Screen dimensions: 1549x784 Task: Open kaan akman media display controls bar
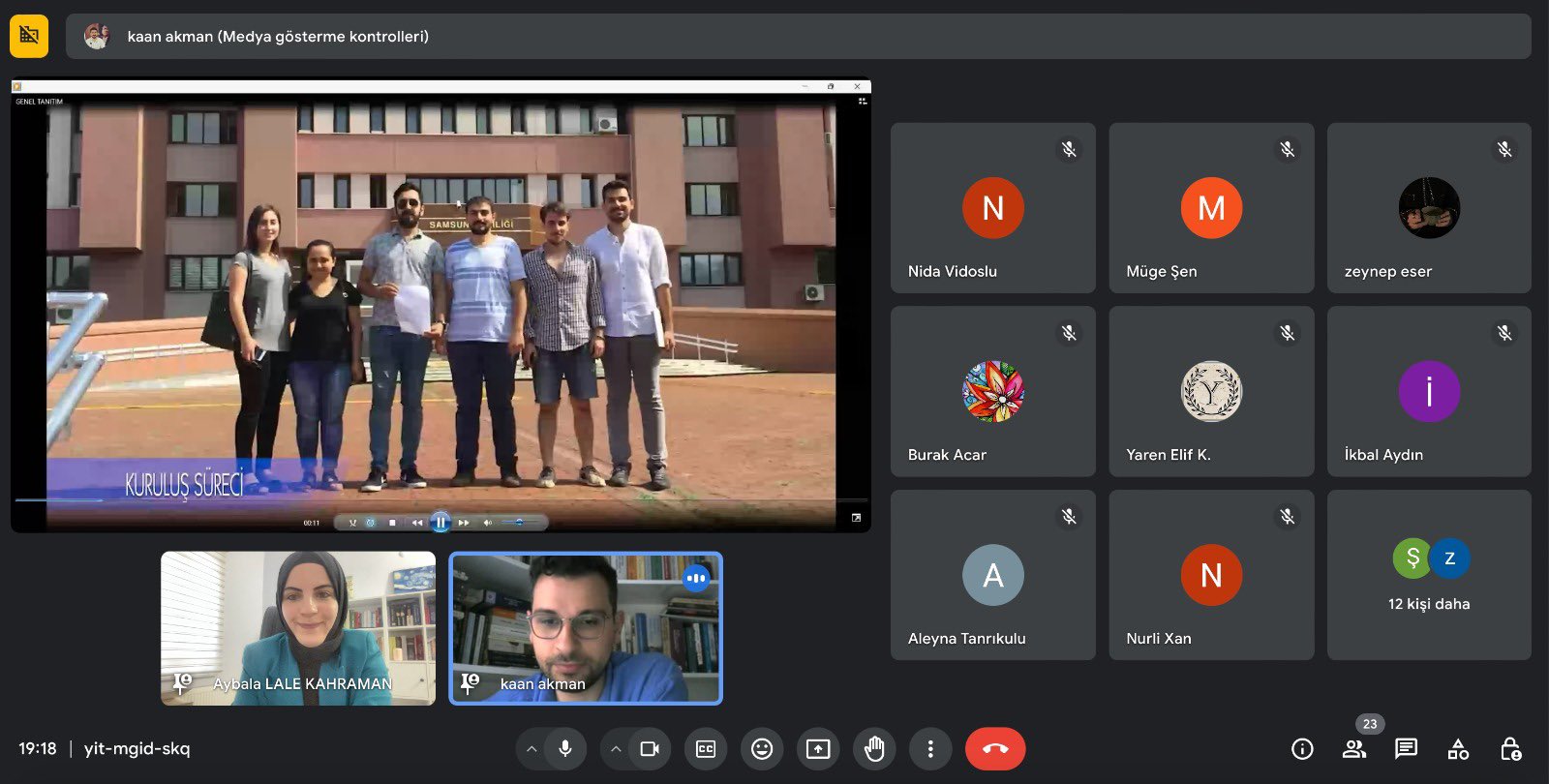[x=798, y=37]
